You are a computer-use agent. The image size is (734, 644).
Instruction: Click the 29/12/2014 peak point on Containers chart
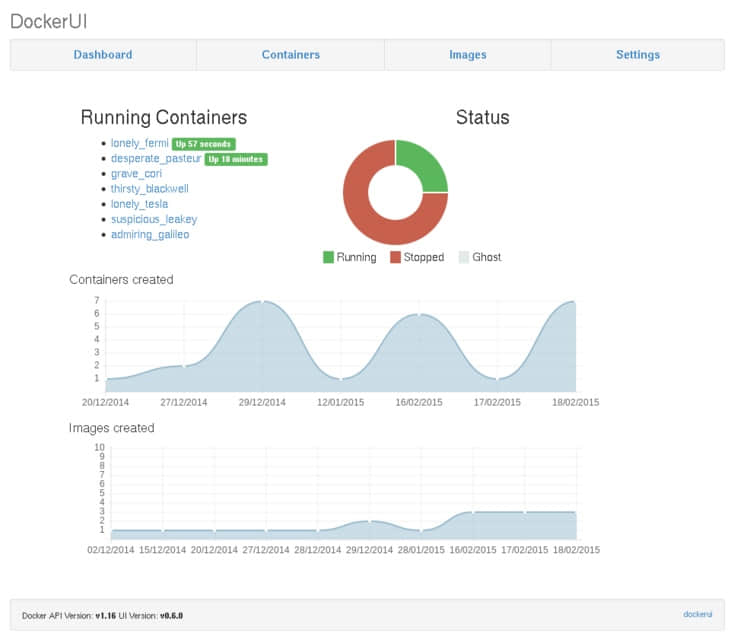tap(263, 302)
